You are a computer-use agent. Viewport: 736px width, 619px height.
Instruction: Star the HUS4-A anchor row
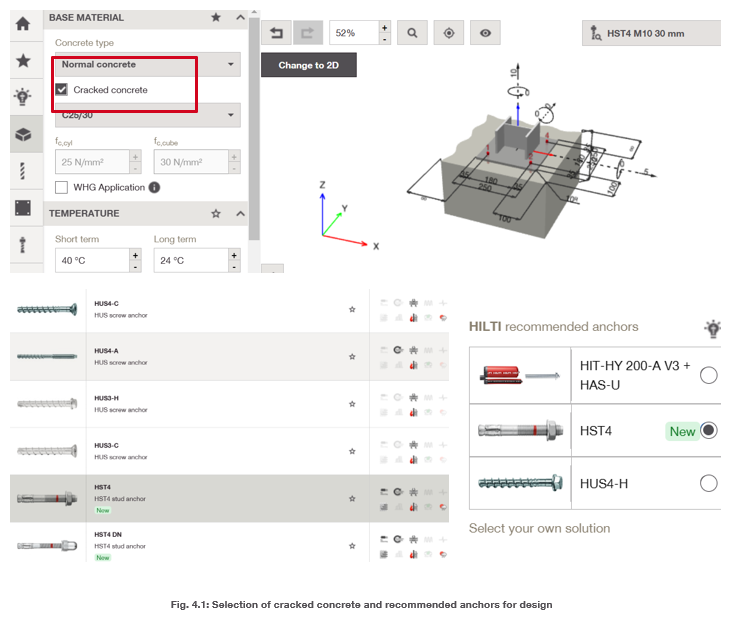352,357
